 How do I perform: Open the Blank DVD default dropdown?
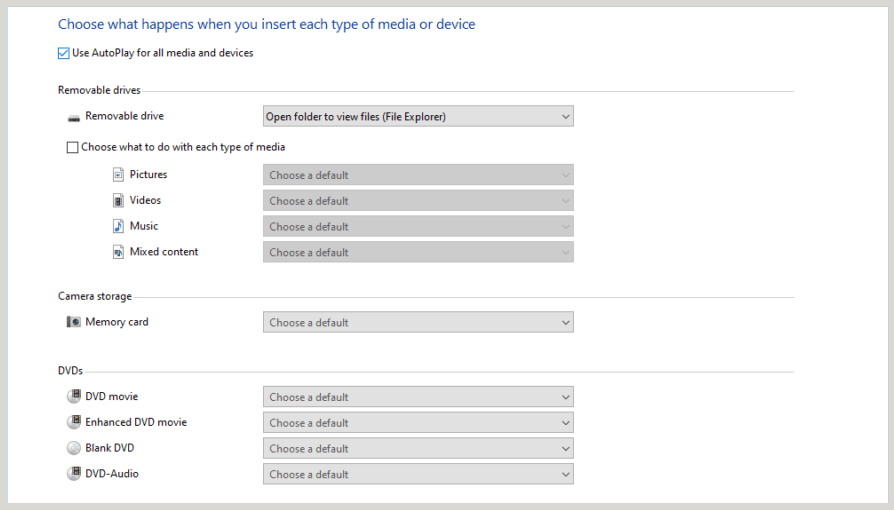[418, 449]
